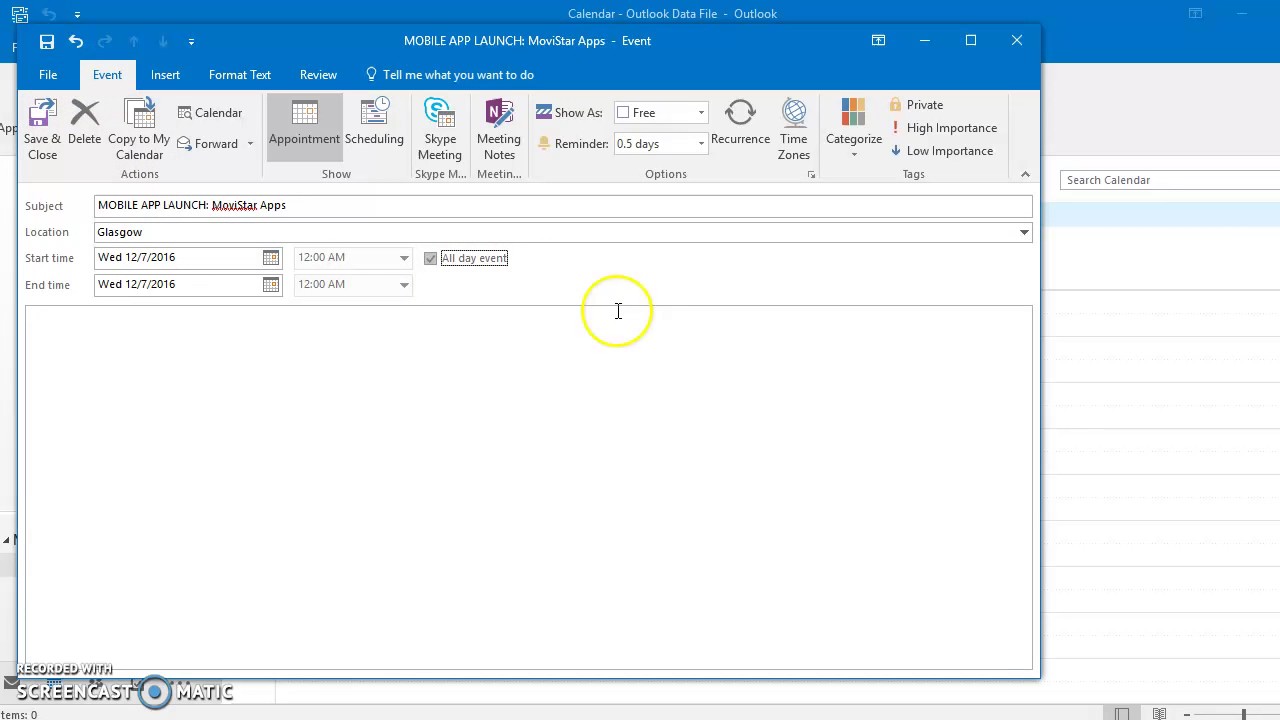
Task: Open the Insert tab
Action: (165, 75)
